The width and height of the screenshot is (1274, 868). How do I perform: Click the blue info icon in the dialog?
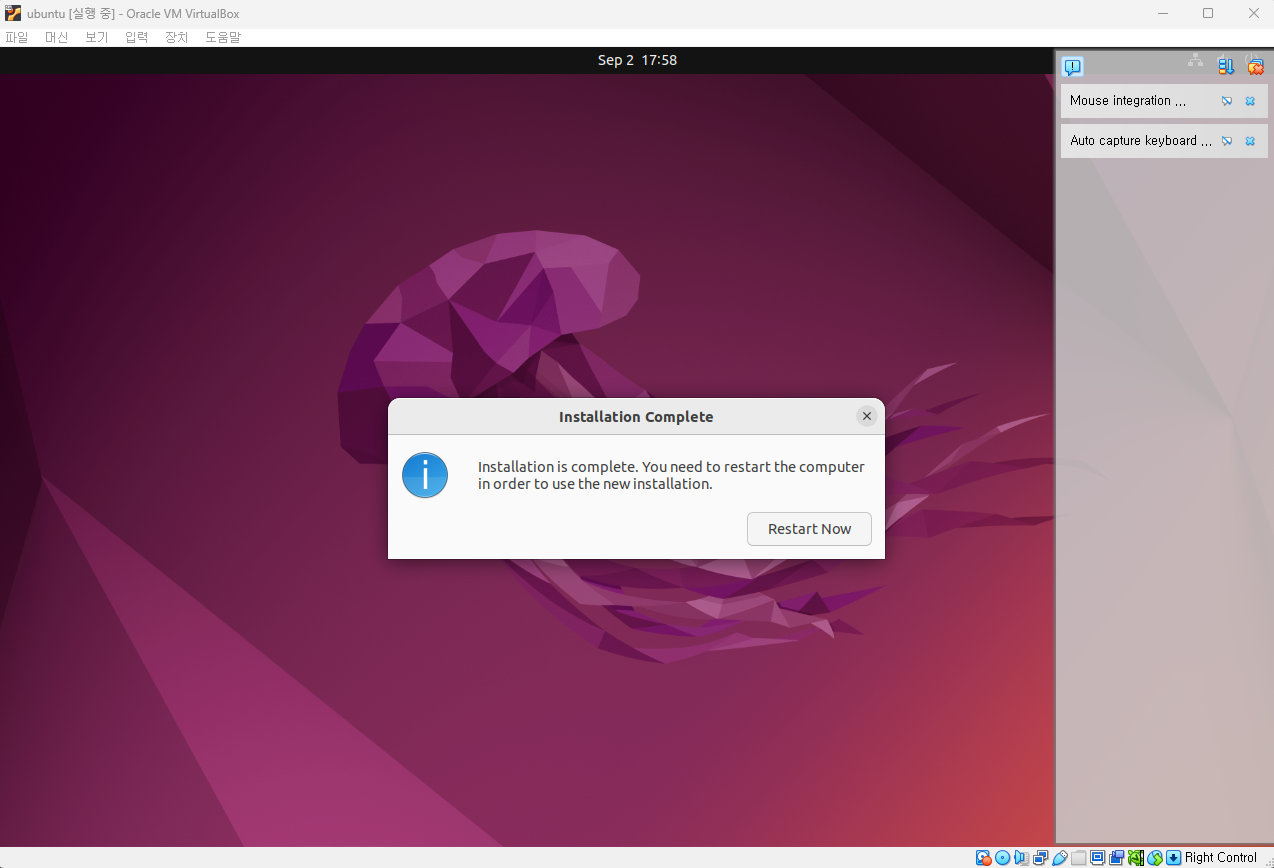tap(425, 475)
